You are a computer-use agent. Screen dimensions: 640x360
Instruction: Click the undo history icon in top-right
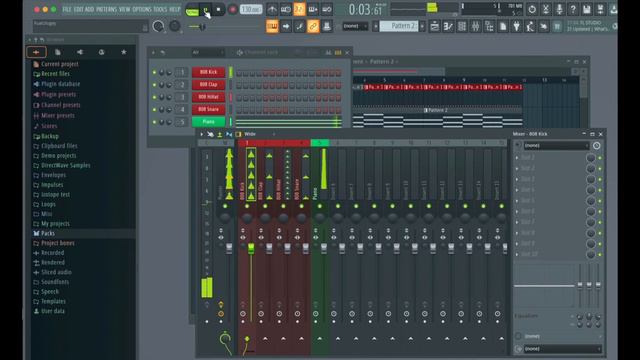[x=531, y=9]
